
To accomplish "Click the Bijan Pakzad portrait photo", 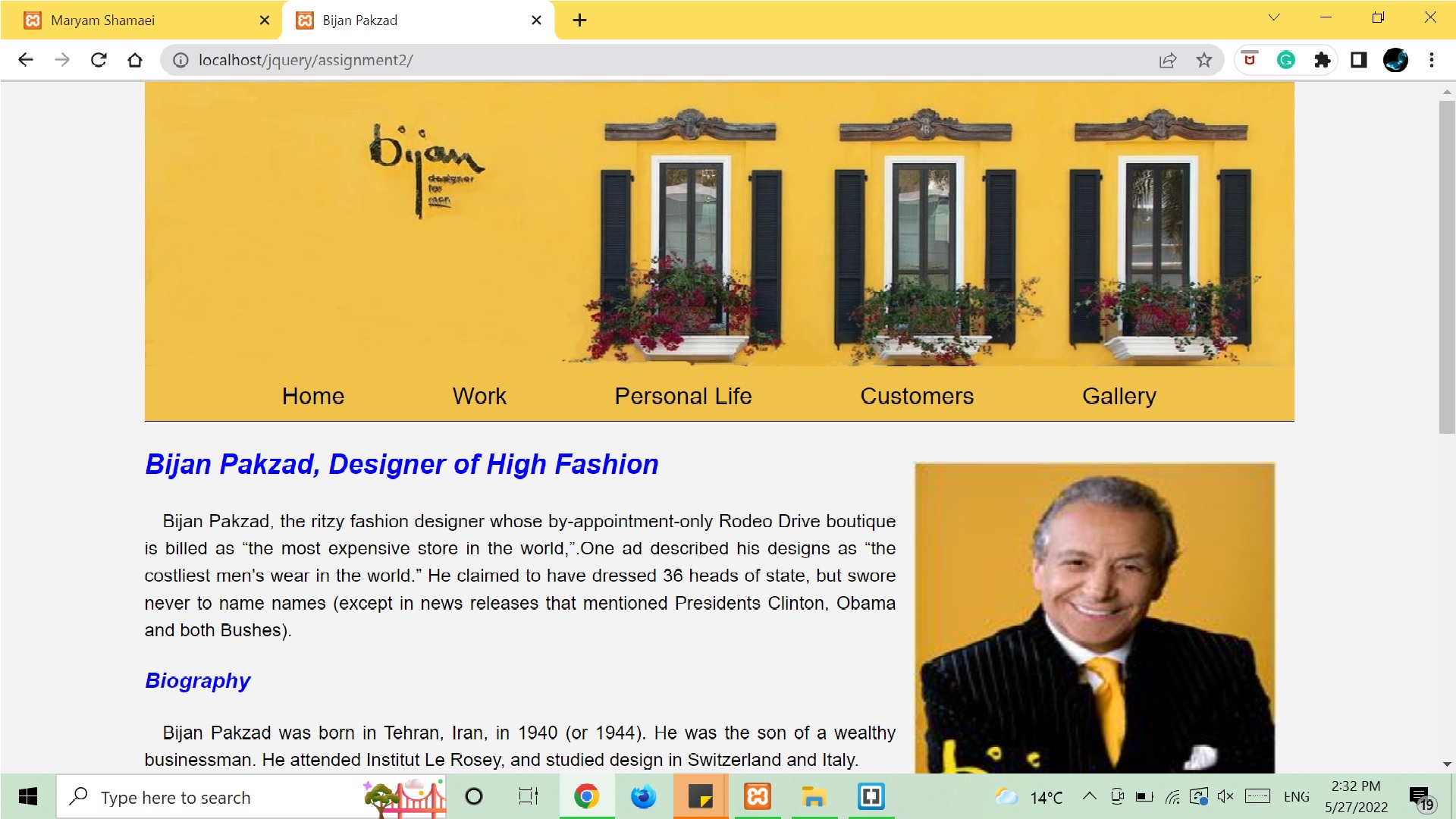I will (1094, 618).
